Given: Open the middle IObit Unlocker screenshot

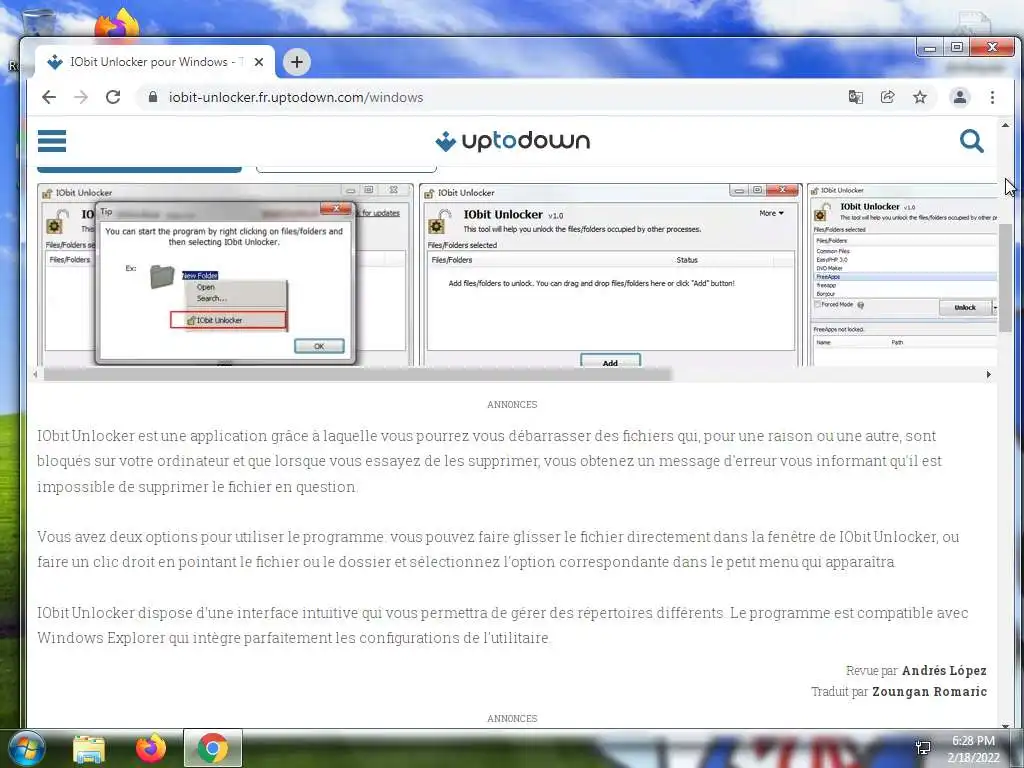Looking at the screenshot, I should [x=611, y=276].
